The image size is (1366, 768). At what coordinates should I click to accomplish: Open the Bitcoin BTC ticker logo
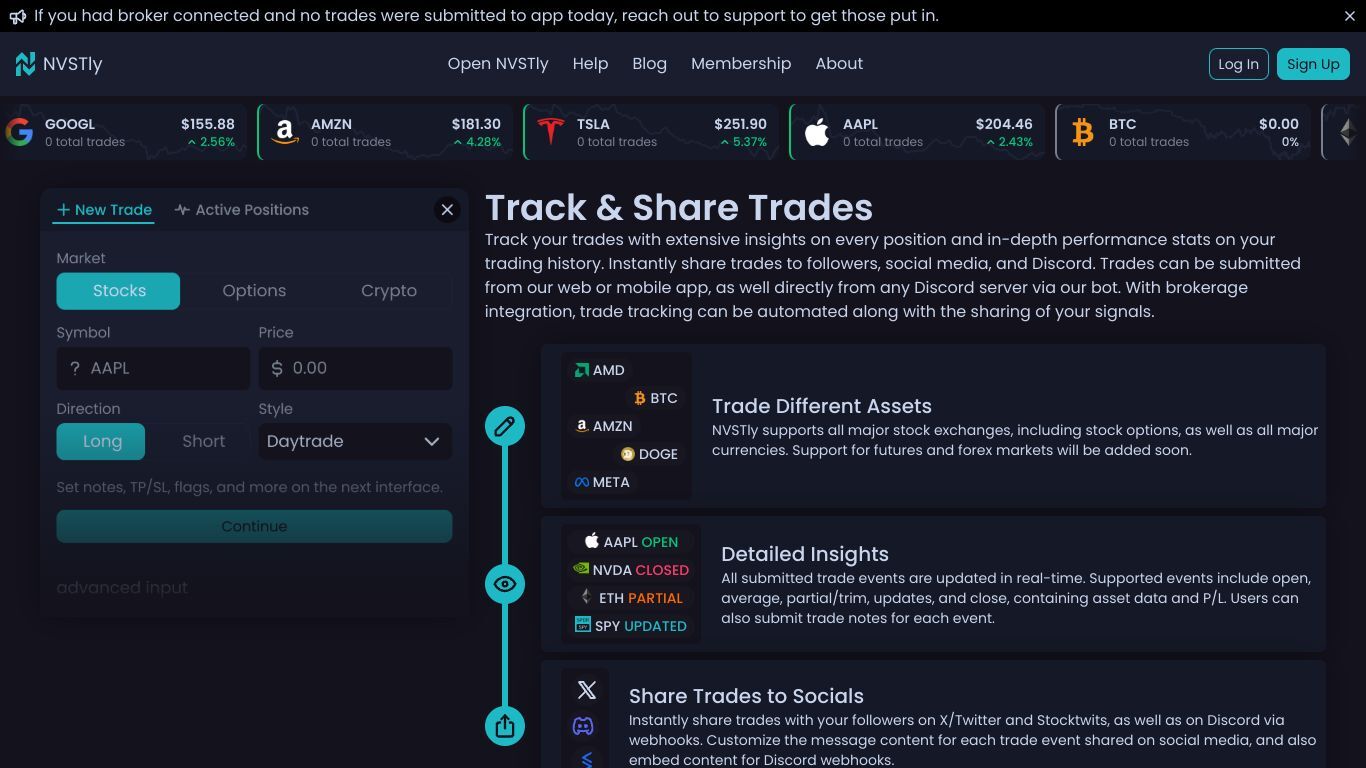pyautogui.click(x=1083, y=132)
